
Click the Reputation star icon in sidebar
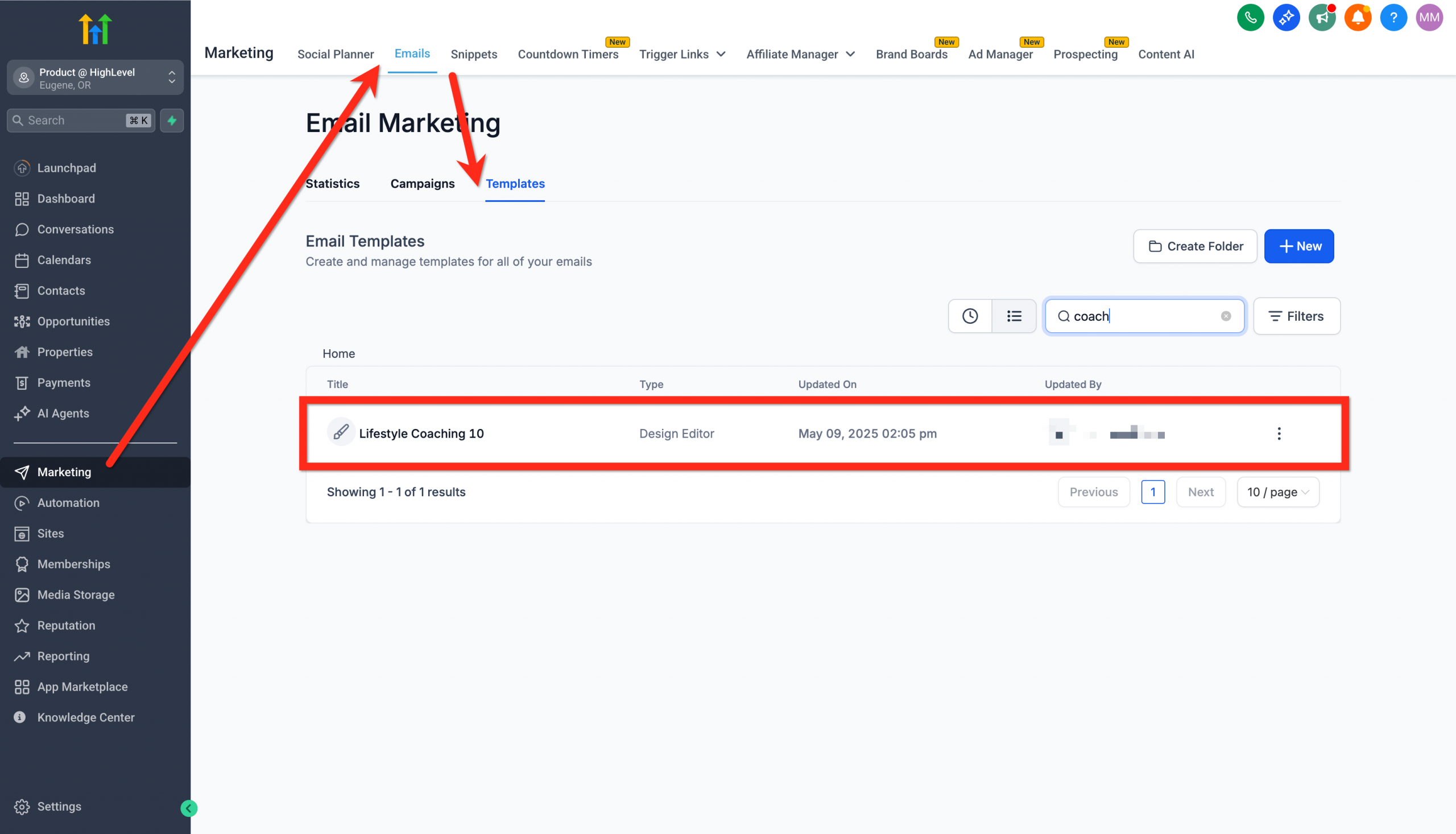pyautogui.click(x=22, y=626)
